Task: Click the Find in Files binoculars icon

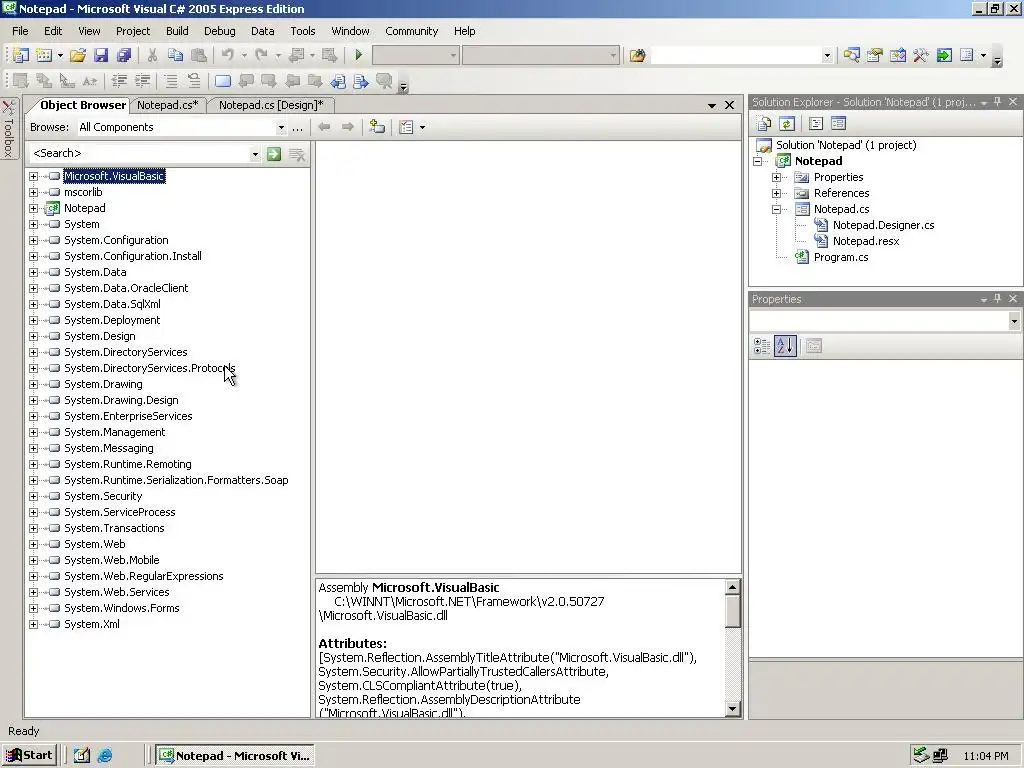Action: 637,56
